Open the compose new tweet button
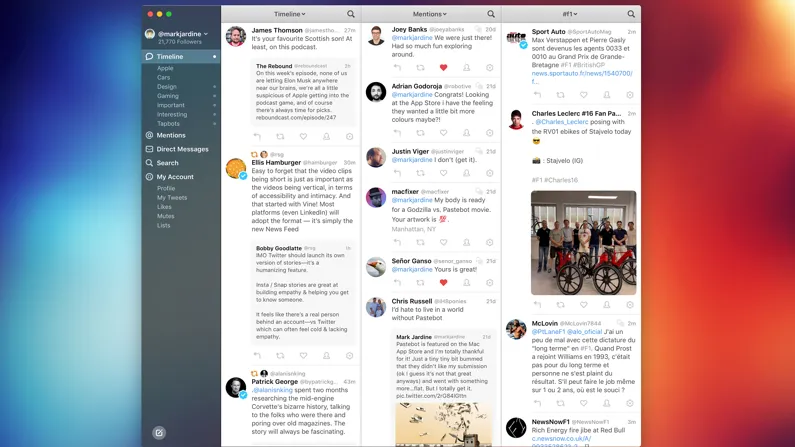The height and width of the screenshot is (447, 795). point(159,432)
